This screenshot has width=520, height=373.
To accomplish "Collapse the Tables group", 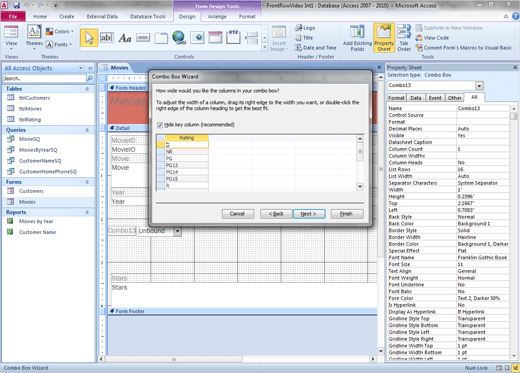I will (x=87, y=89).
